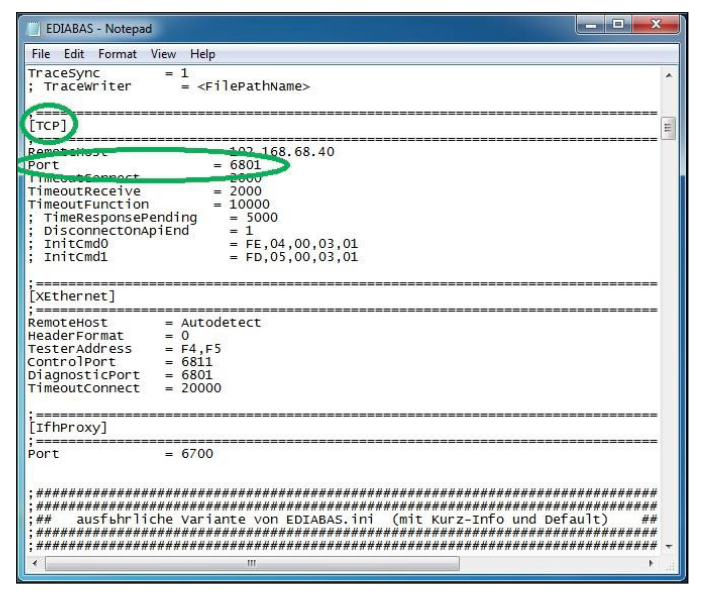Click the vertical scrollbar thumb
Viewport: 707px width, 605px height.
(667, 129)
